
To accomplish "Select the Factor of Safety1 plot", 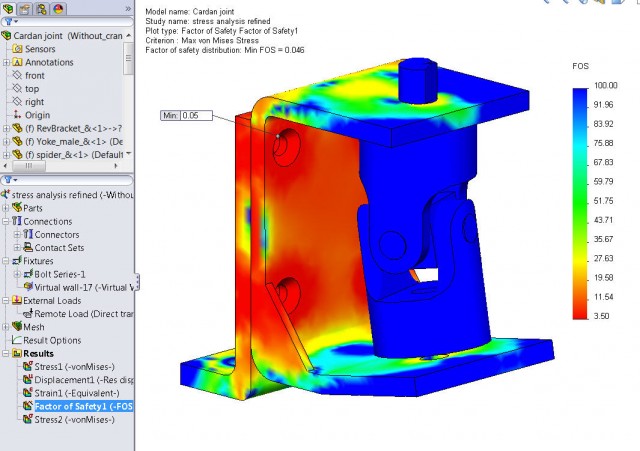I will pos(78,406).
